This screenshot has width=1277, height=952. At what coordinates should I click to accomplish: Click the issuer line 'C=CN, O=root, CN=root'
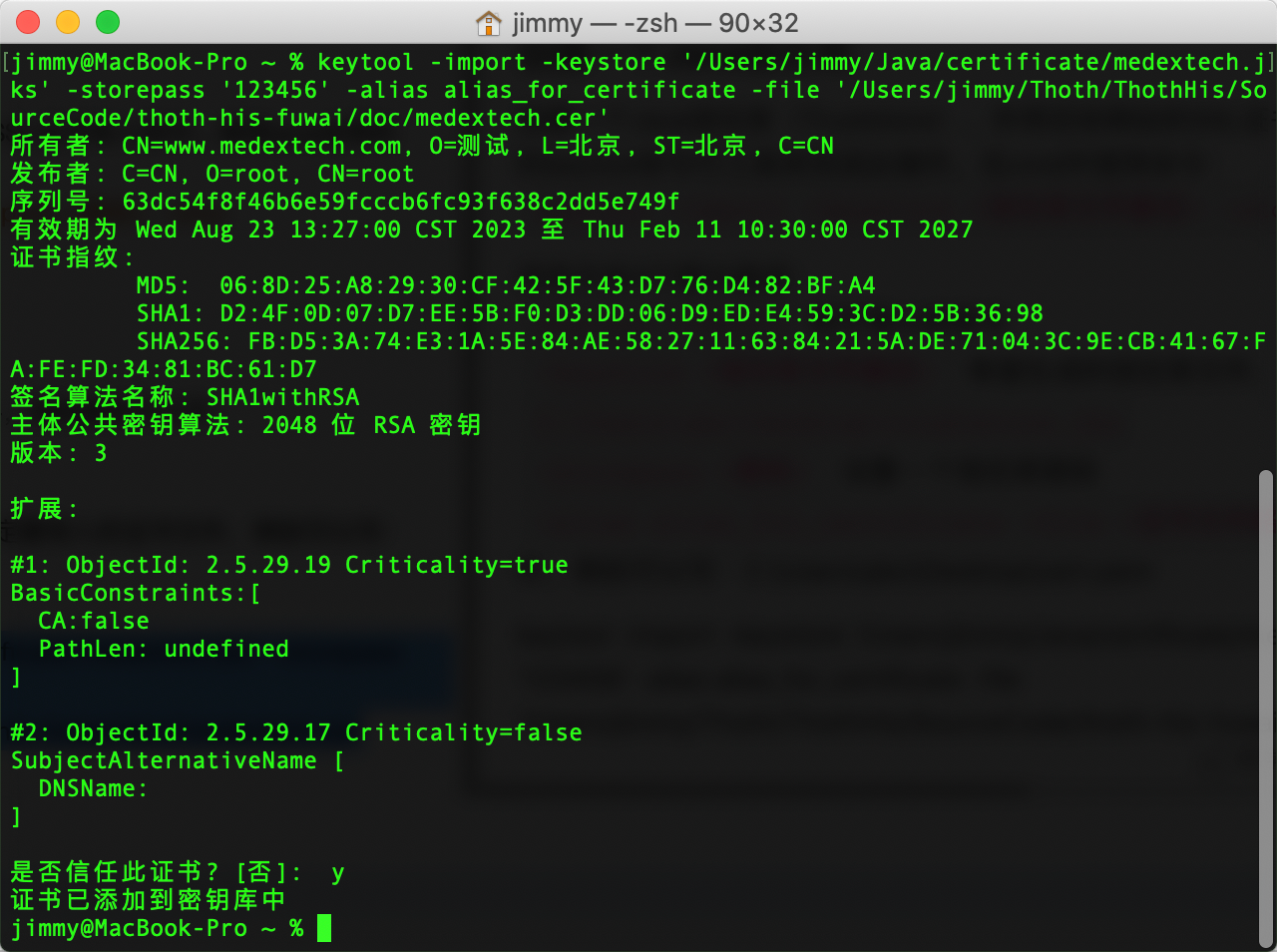pyautogui.click(x=268, y=174)
